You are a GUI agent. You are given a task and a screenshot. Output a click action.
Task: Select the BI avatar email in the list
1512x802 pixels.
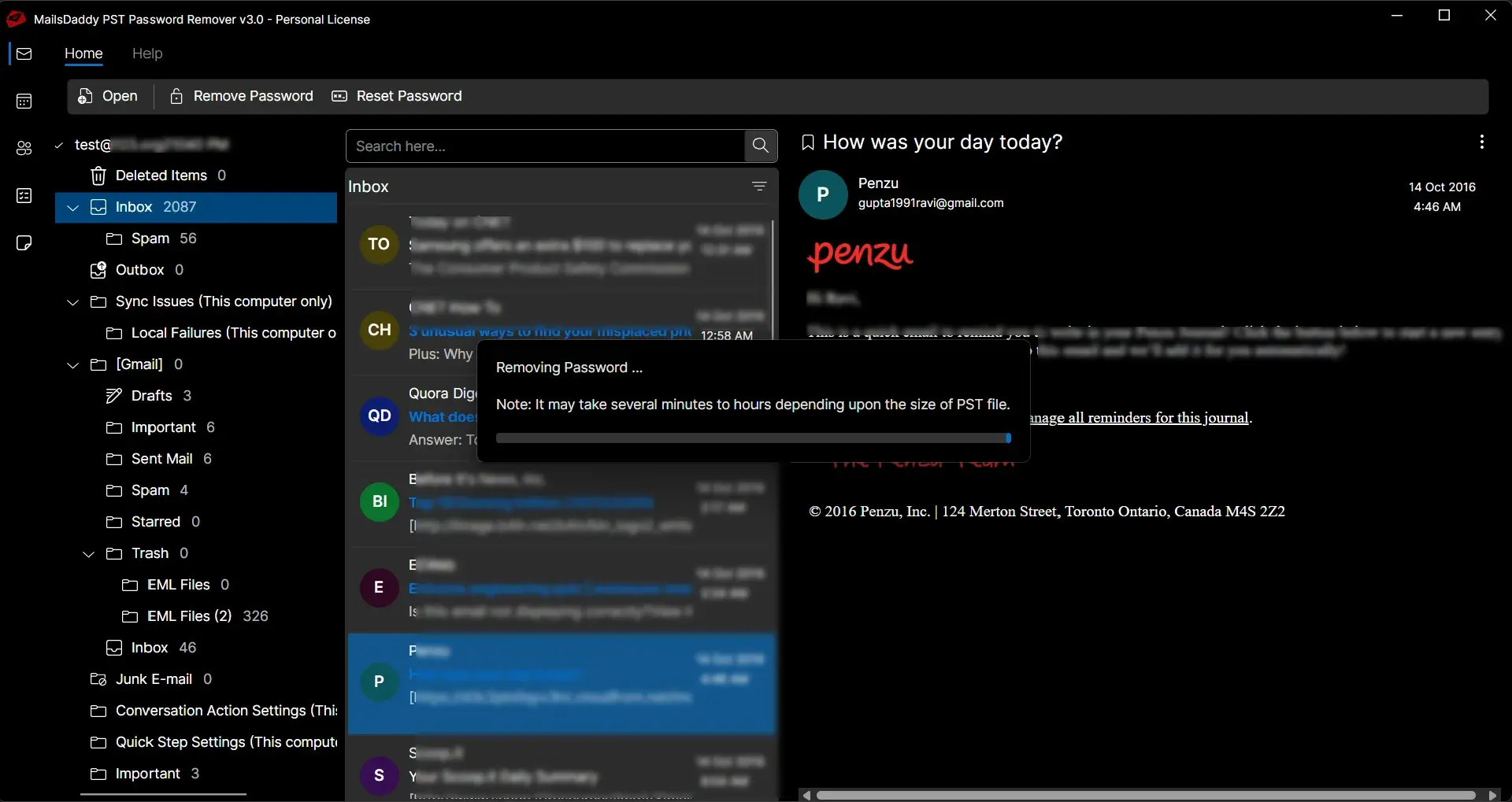point(559,502)
